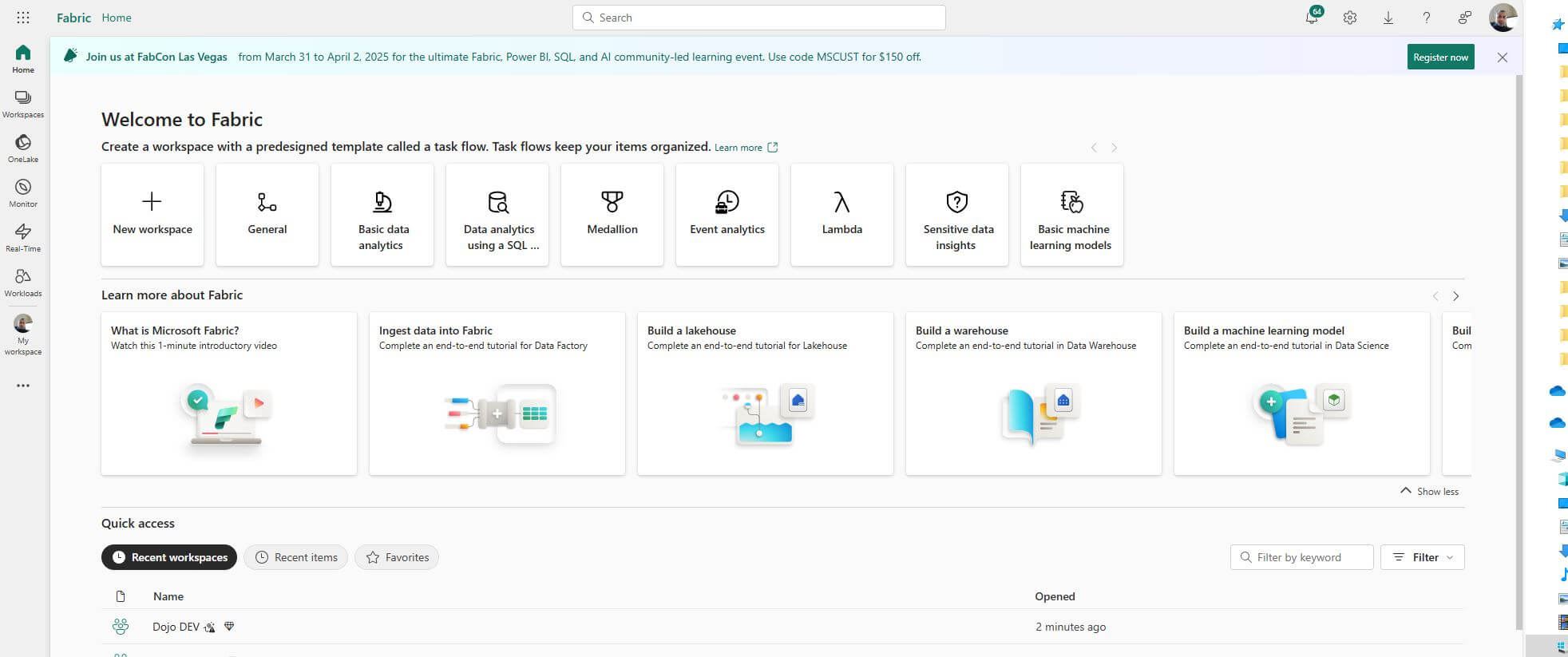Open My workspace in left sidebar
The height and width of the screenshot is (657, 1568).
point(23,334)
